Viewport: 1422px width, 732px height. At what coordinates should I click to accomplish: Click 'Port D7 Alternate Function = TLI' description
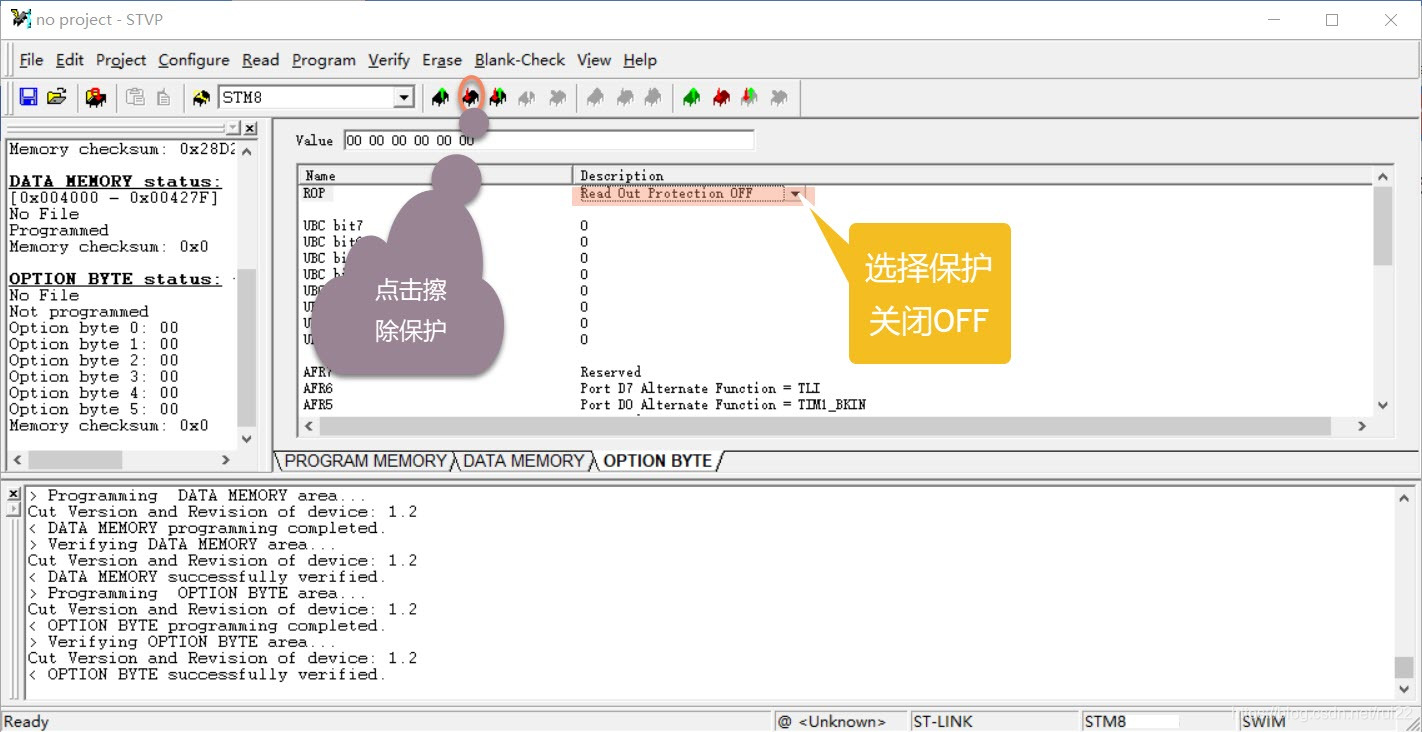point(700,389)
